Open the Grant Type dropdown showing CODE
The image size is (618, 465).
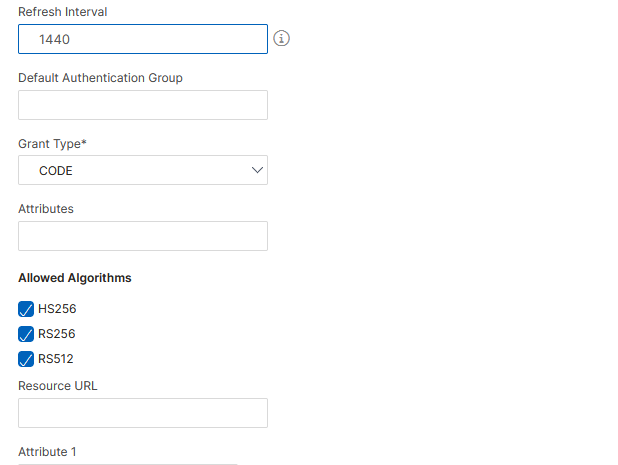tap(142, 171)
